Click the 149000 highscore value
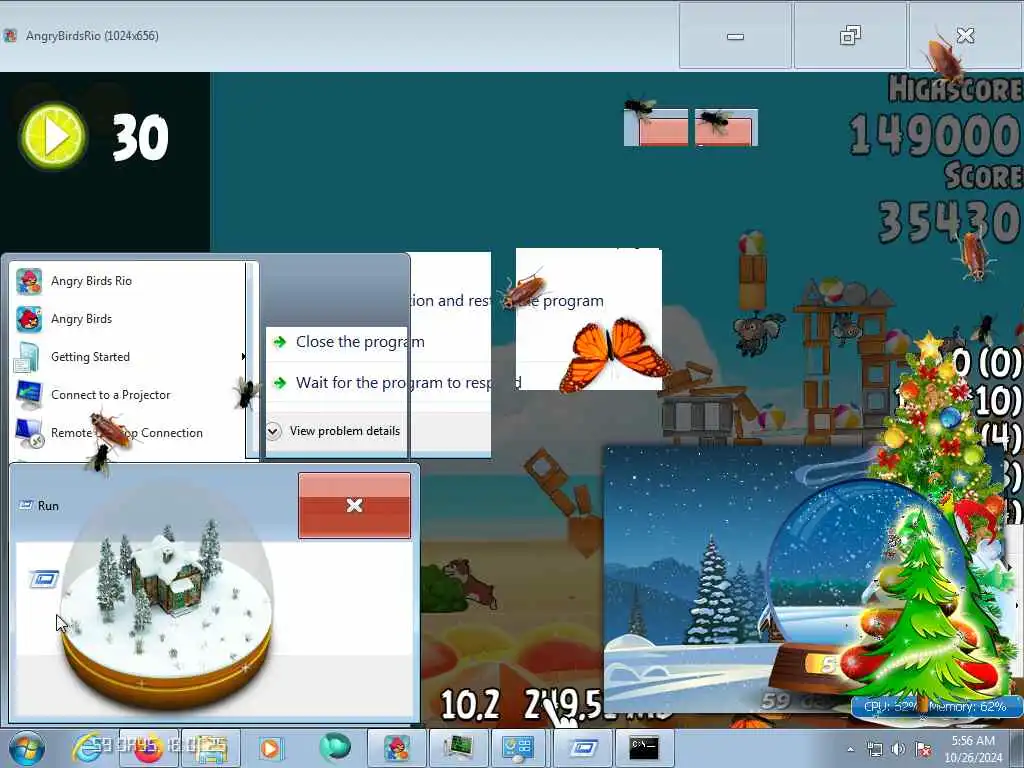 936,135
